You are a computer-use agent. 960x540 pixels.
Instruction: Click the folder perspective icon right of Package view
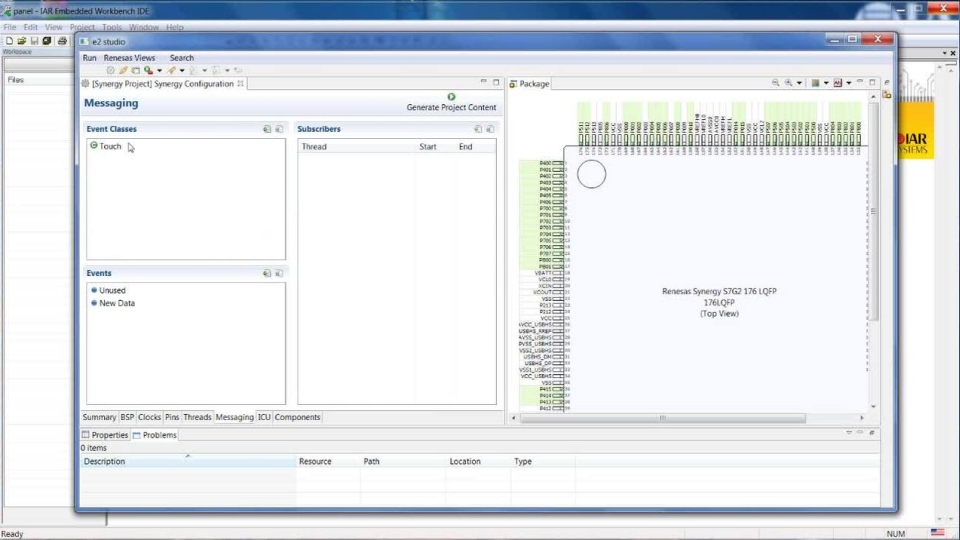[887, 95]
